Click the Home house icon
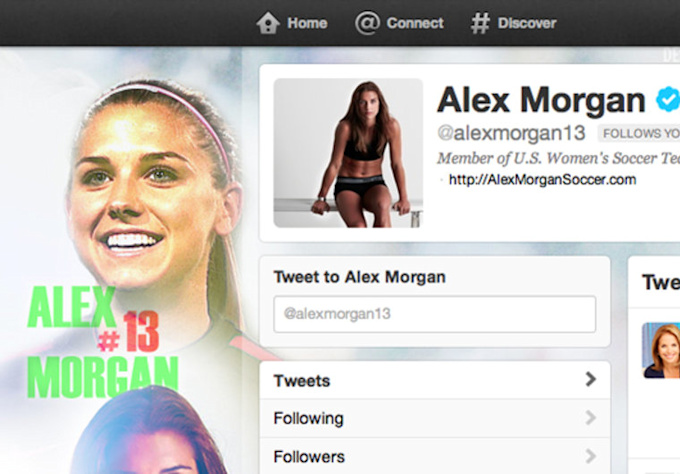Image resolution: width=680 pixels, height=474 pixels. [268, 23]
